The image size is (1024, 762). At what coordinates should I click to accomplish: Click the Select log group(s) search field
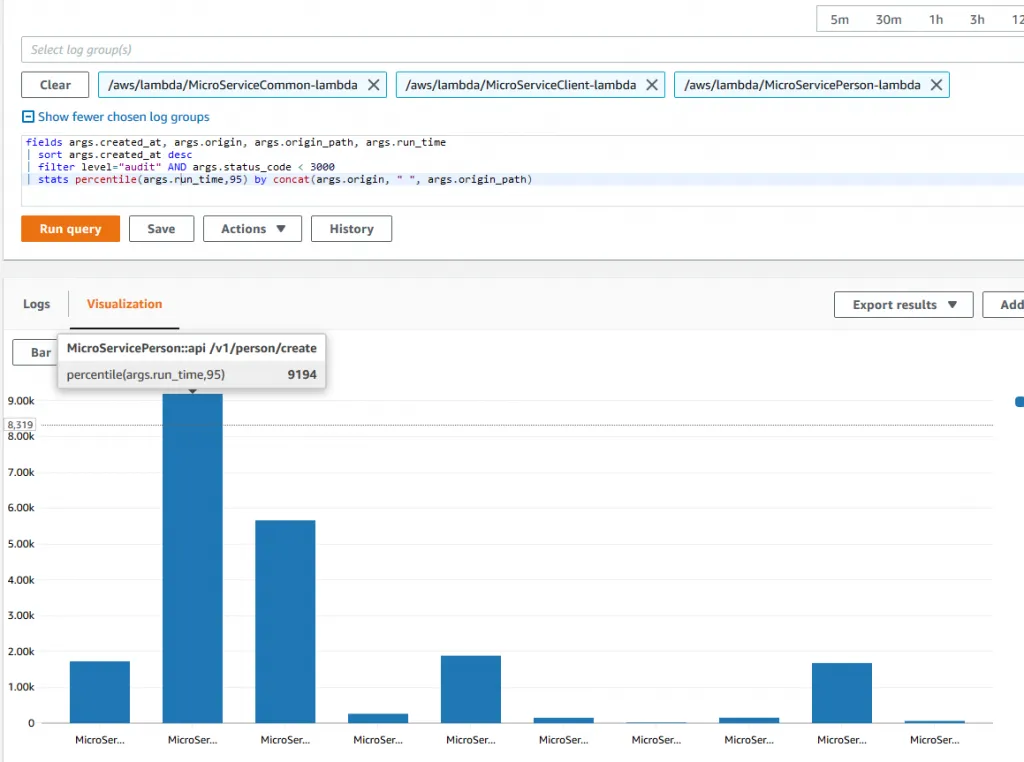(x=400, y=50)
